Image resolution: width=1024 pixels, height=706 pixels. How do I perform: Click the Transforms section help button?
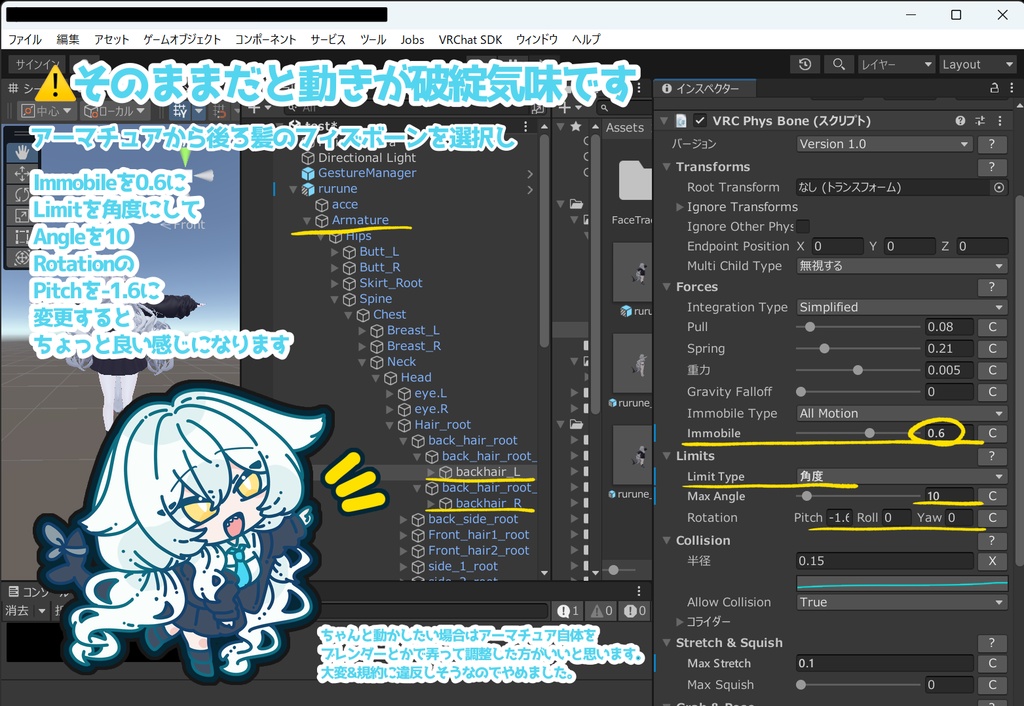tap(991, 167)
